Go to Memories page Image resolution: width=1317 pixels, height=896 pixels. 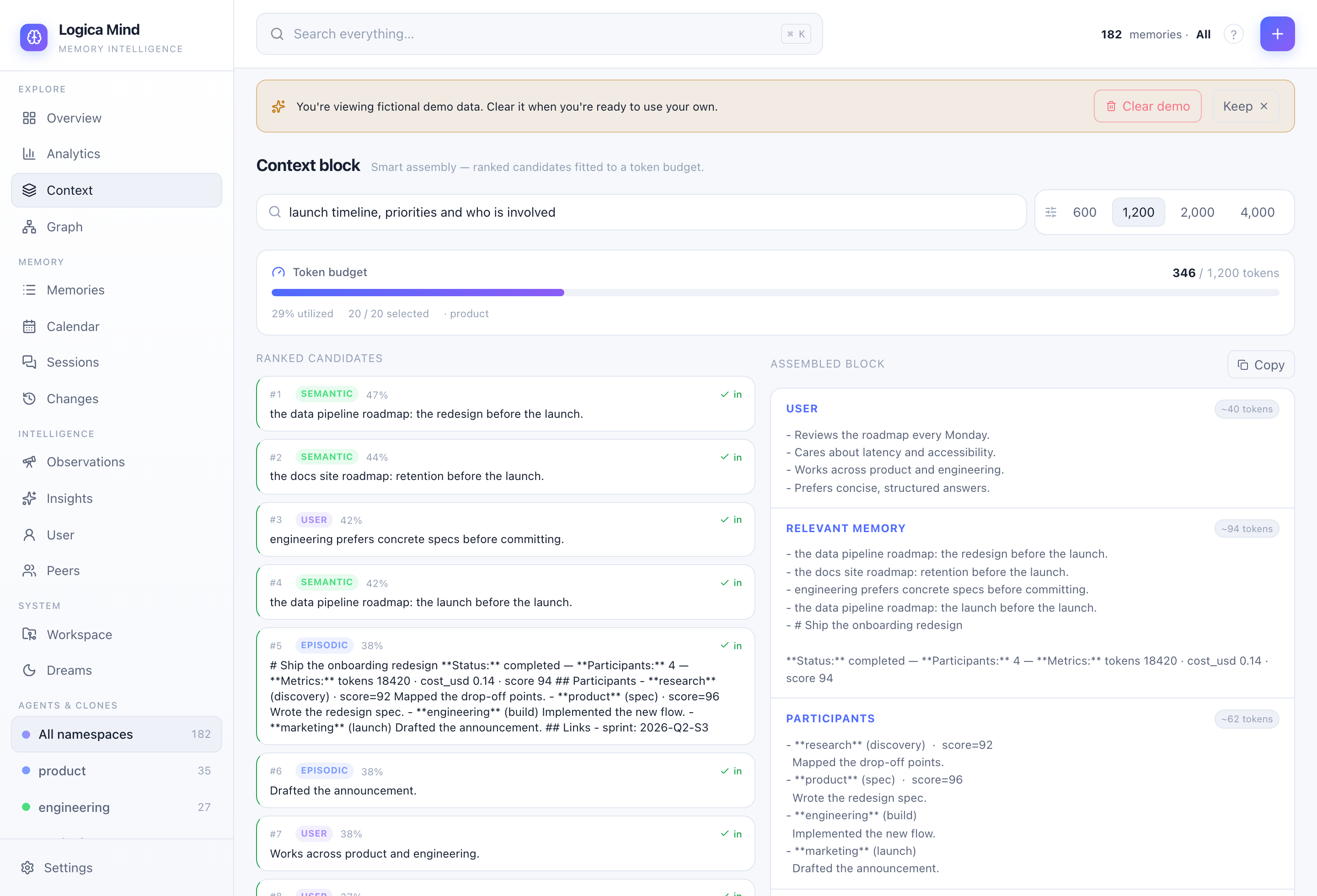[116, 290]
